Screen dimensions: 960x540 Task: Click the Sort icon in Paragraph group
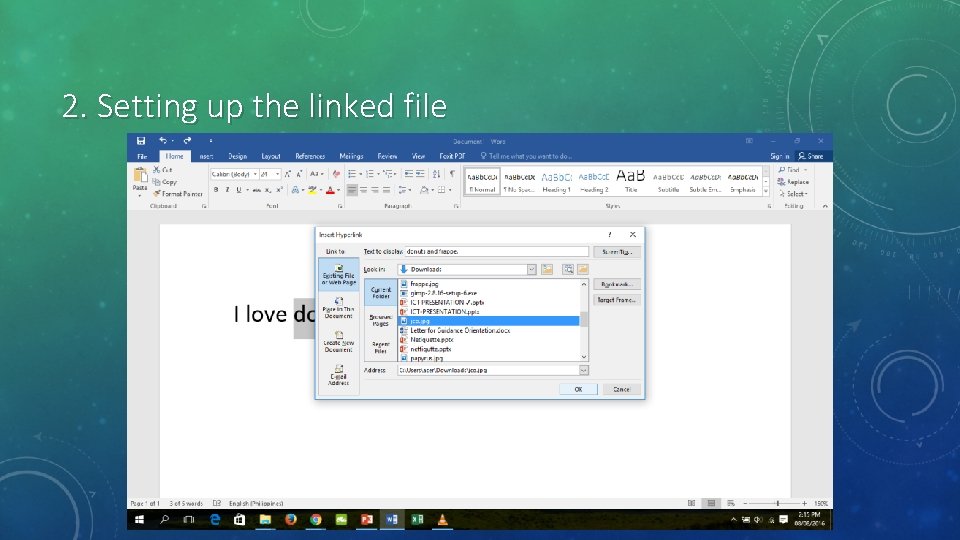(x=436, y=174)
